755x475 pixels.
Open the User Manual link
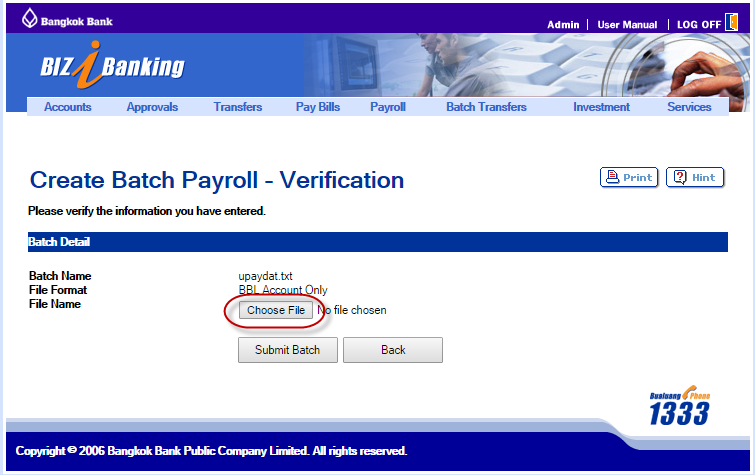627,25
